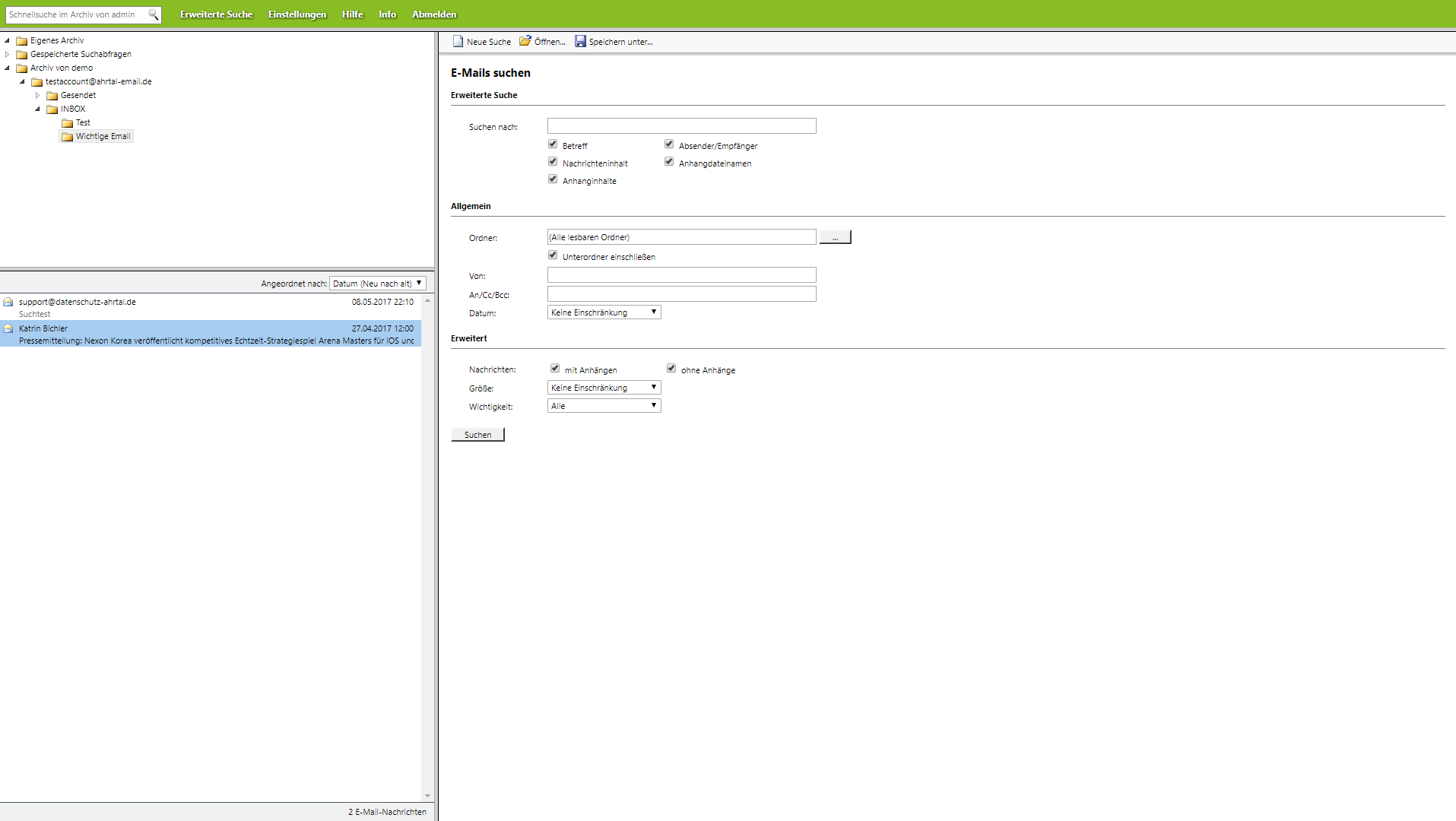Click the folder browse button next to Ordner

(835, 237)
